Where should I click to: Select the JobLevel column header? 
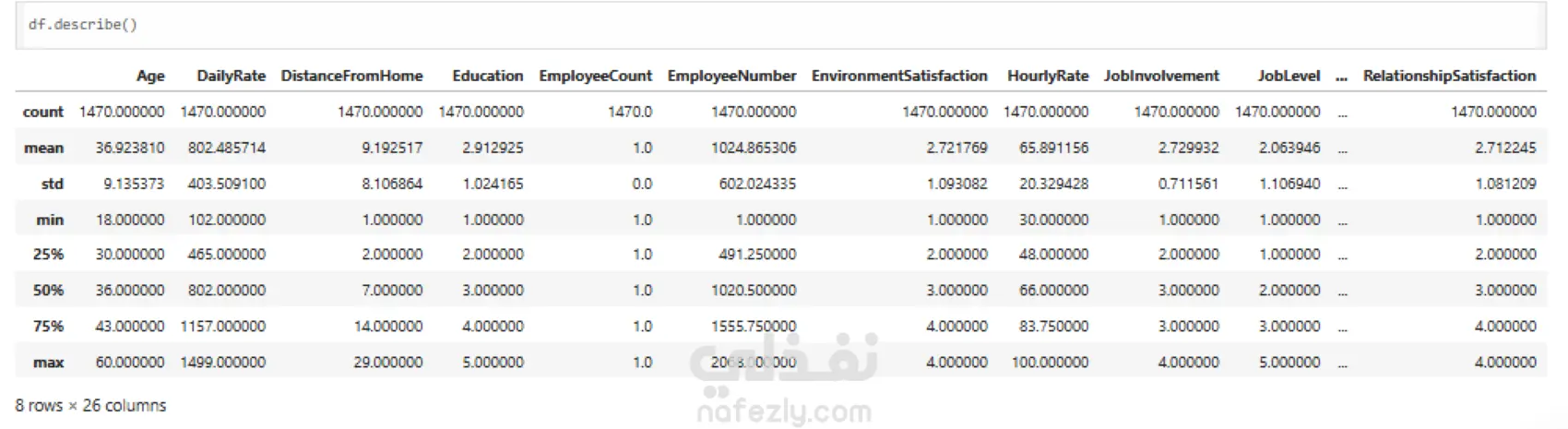[x=1289, y=77]
